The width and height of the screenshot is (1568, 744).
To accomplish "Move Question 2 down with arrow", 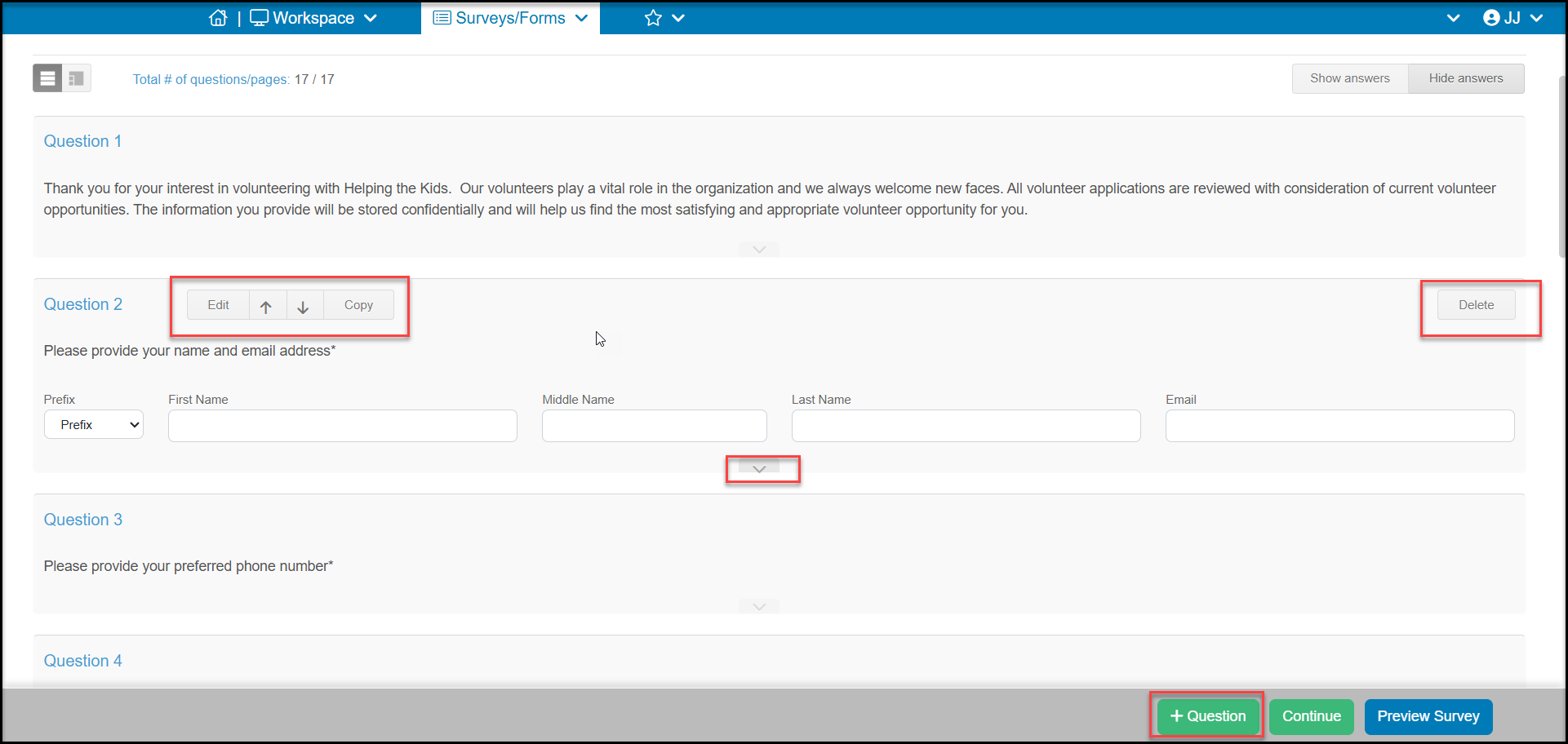I will (x=304, y=305).
